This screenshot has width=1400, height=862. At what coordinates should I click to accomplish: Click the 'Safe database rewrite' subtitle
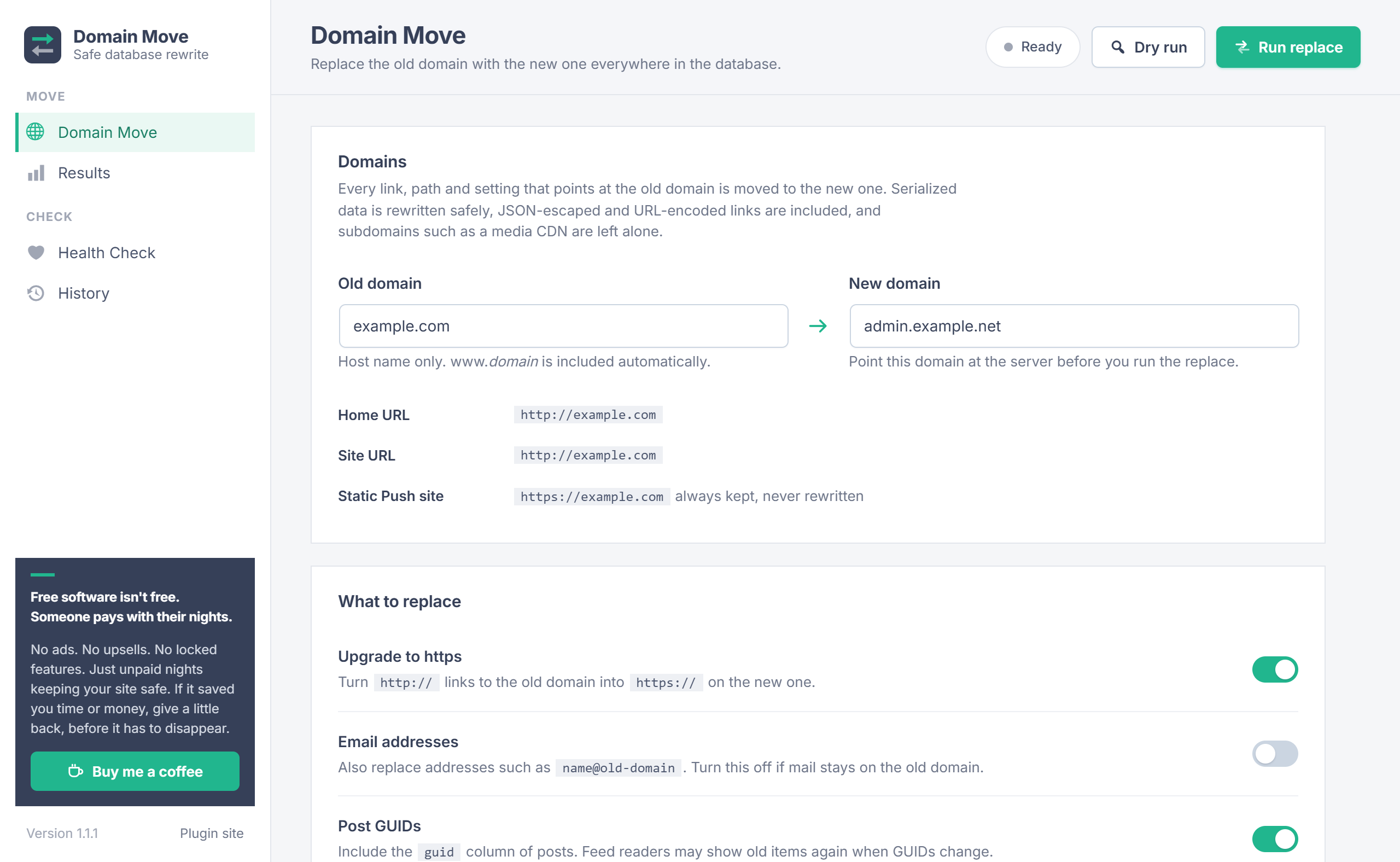coord(141,54)
